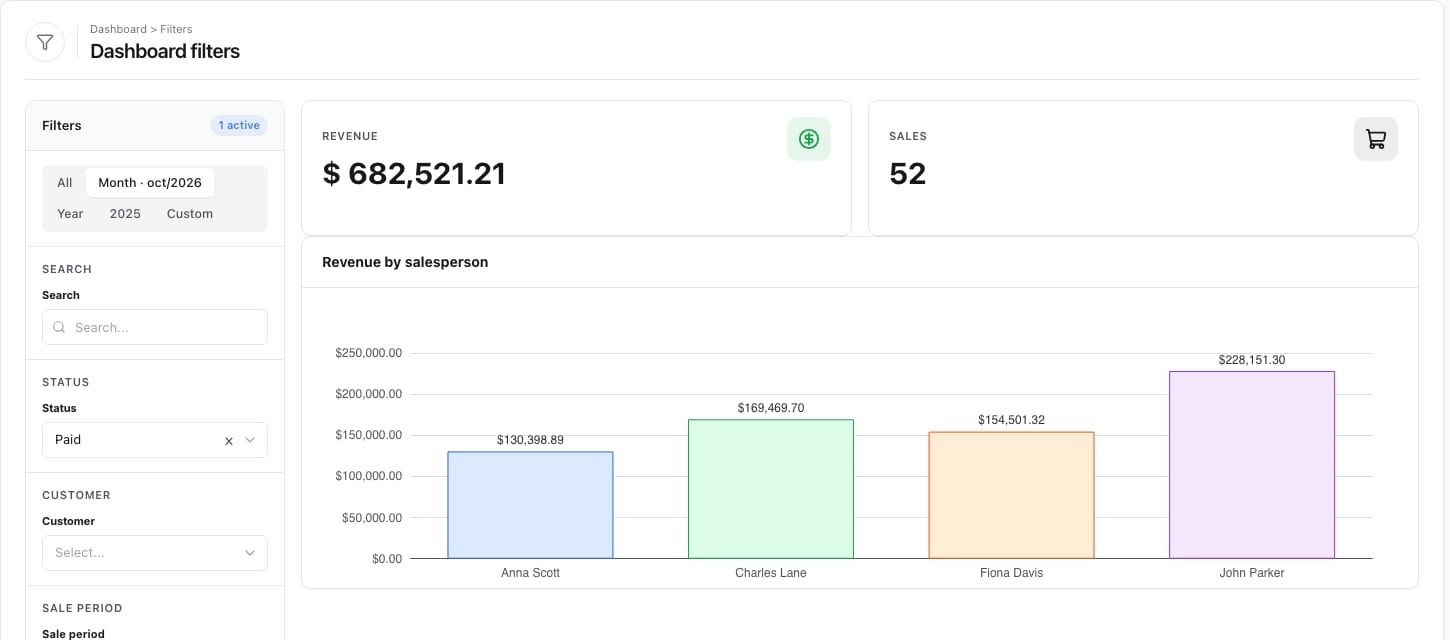This screenshot has width=1450, height=640.
Task: Click the $100,000.00 y-axis label
Action: 368,476
